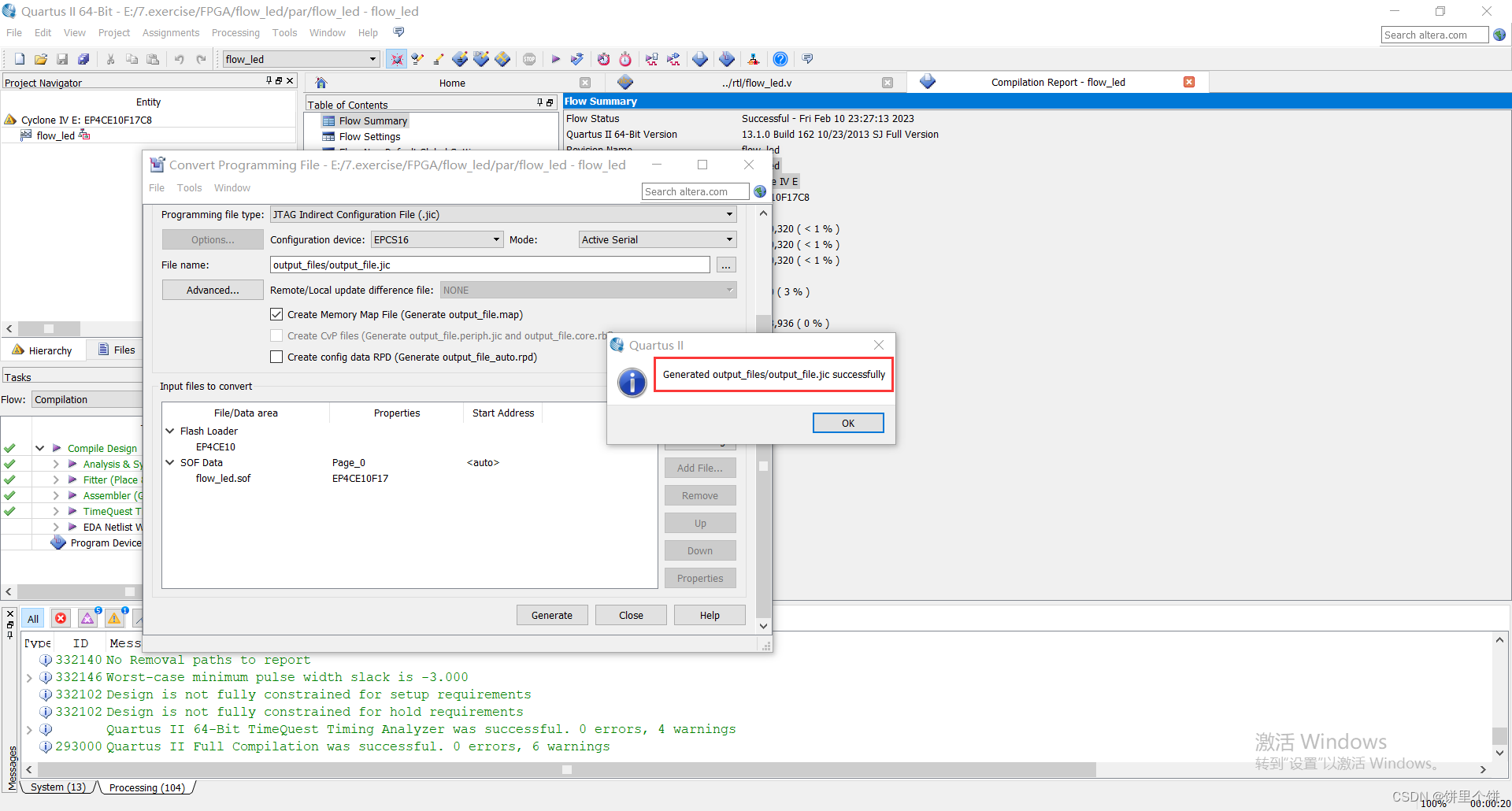Screen dimensions: 1512x811
Task: Click the Paste clipboard icon
Action: 154,59
